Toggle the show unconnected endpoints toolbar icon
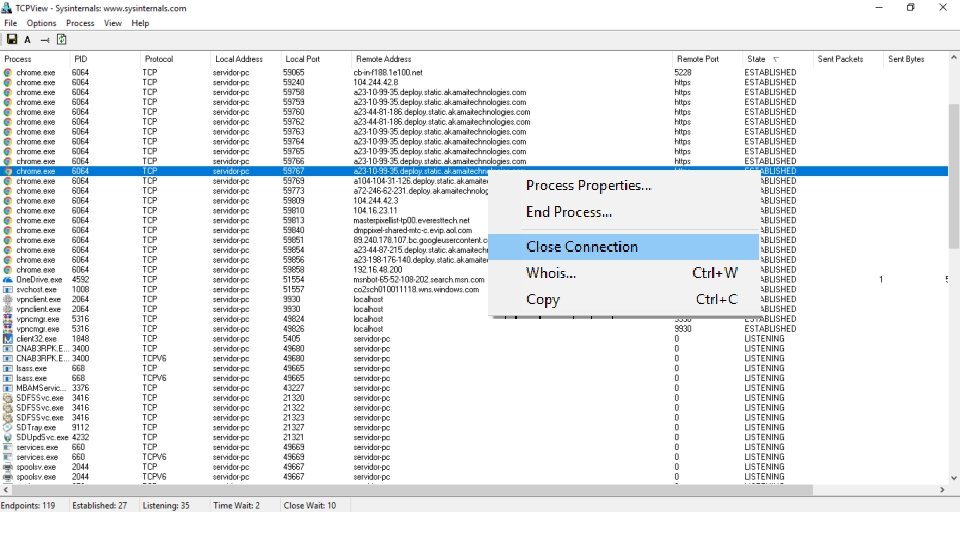This screenshot has width=960, height=540. point(45,40)
